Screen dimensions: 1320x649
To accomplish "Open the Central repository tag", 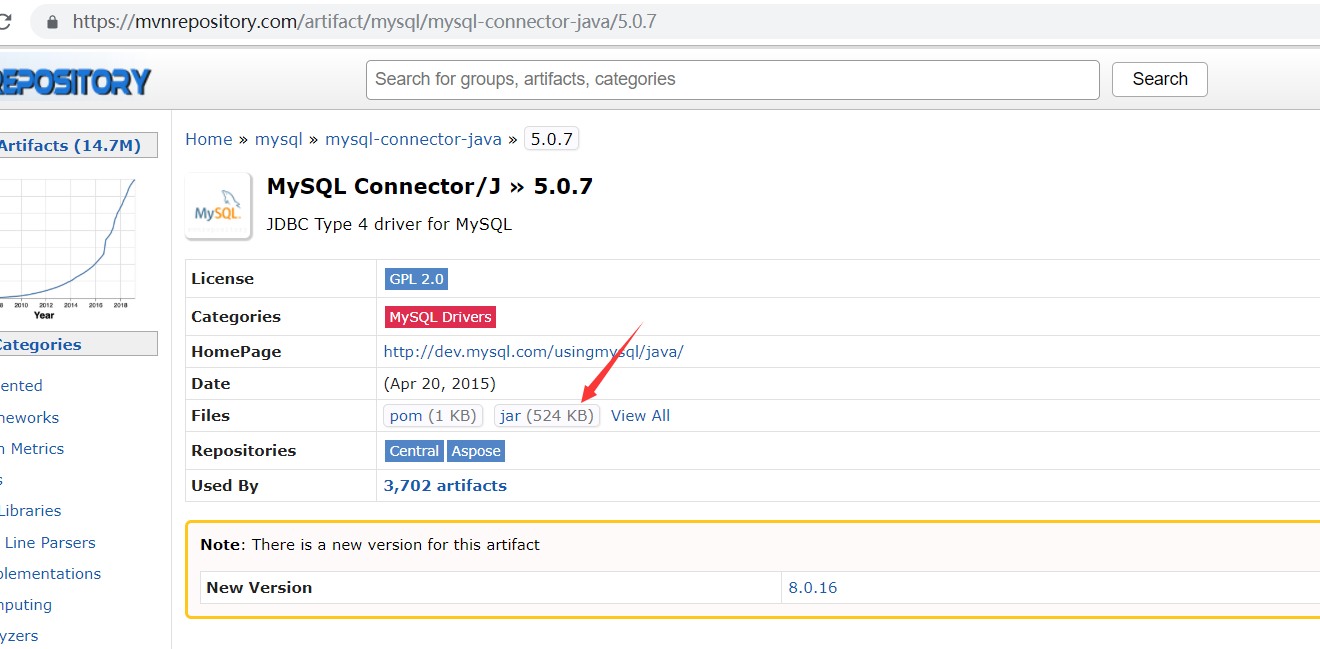I will (x=414, y=451).
